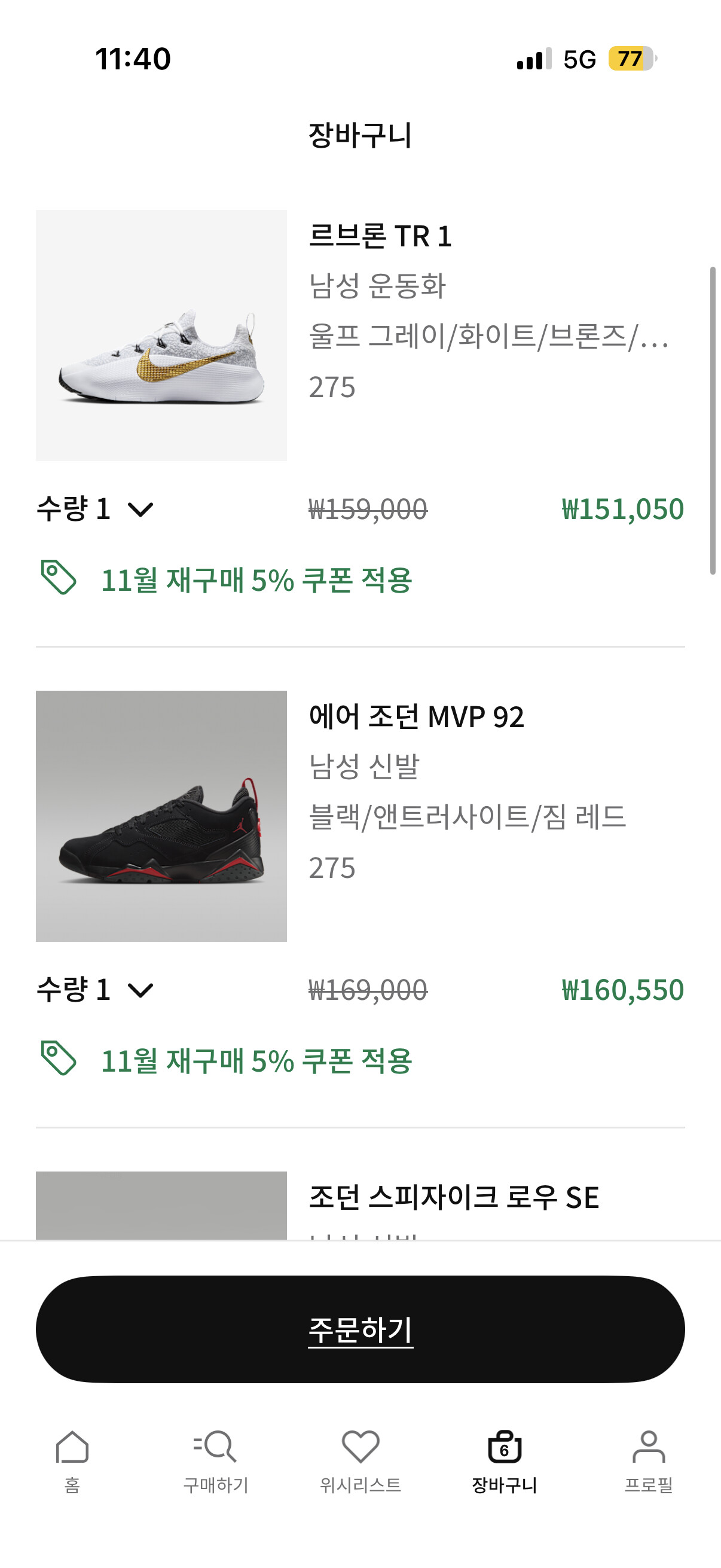
Task: Open the 에어 조던 MVP 92 product title
Action: coord(416,716)
